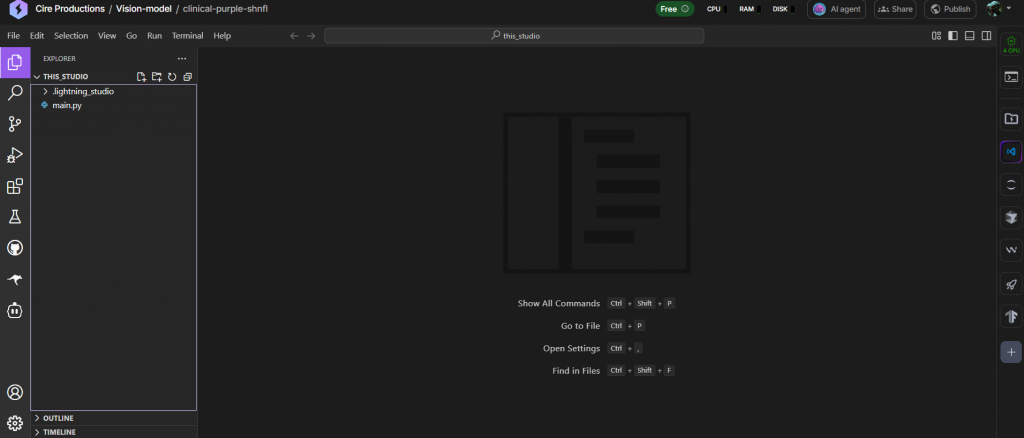Toggle the primary side bar layout button
This screenshot has height=438, width=1024.
coord(953,35)
